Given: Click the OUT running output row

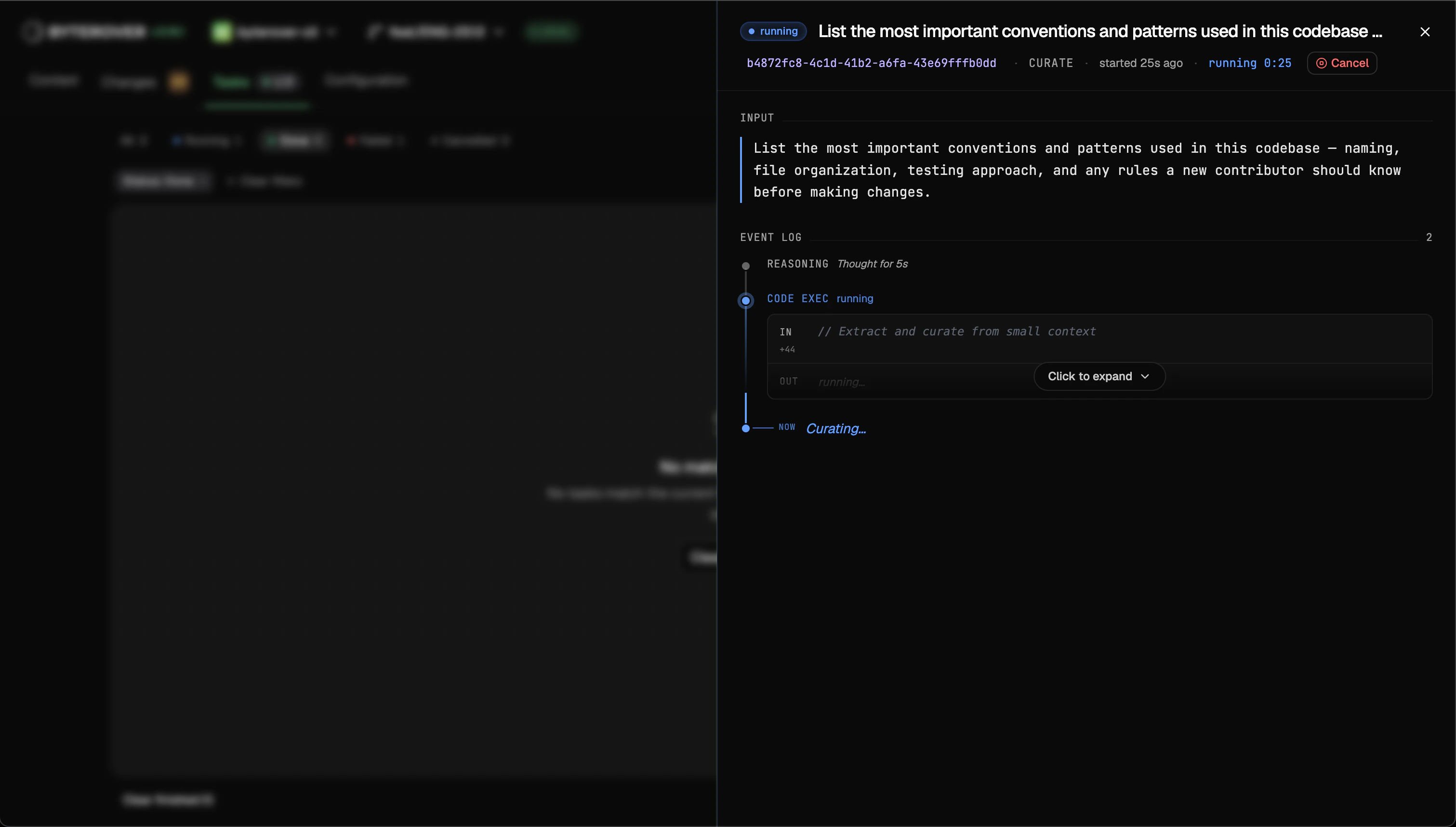Looking at the screenshot, I should [1099, 381].
